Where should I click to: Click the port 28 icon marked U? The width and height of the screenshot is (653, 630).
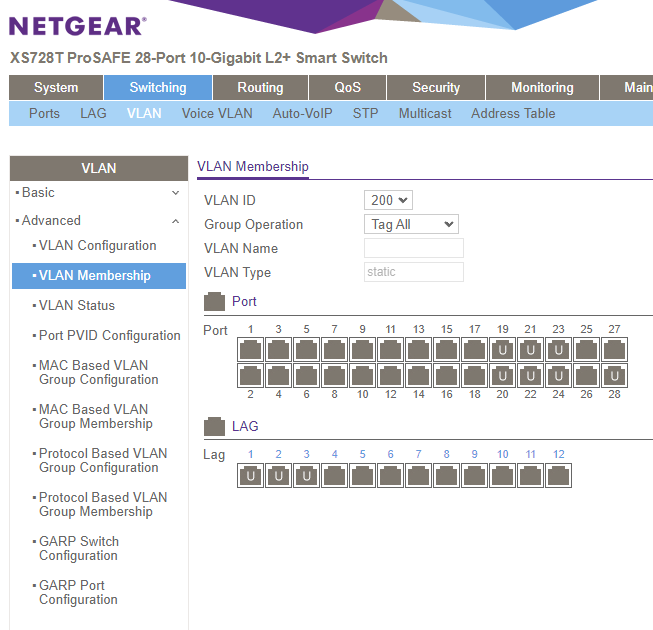pos(615,376)
